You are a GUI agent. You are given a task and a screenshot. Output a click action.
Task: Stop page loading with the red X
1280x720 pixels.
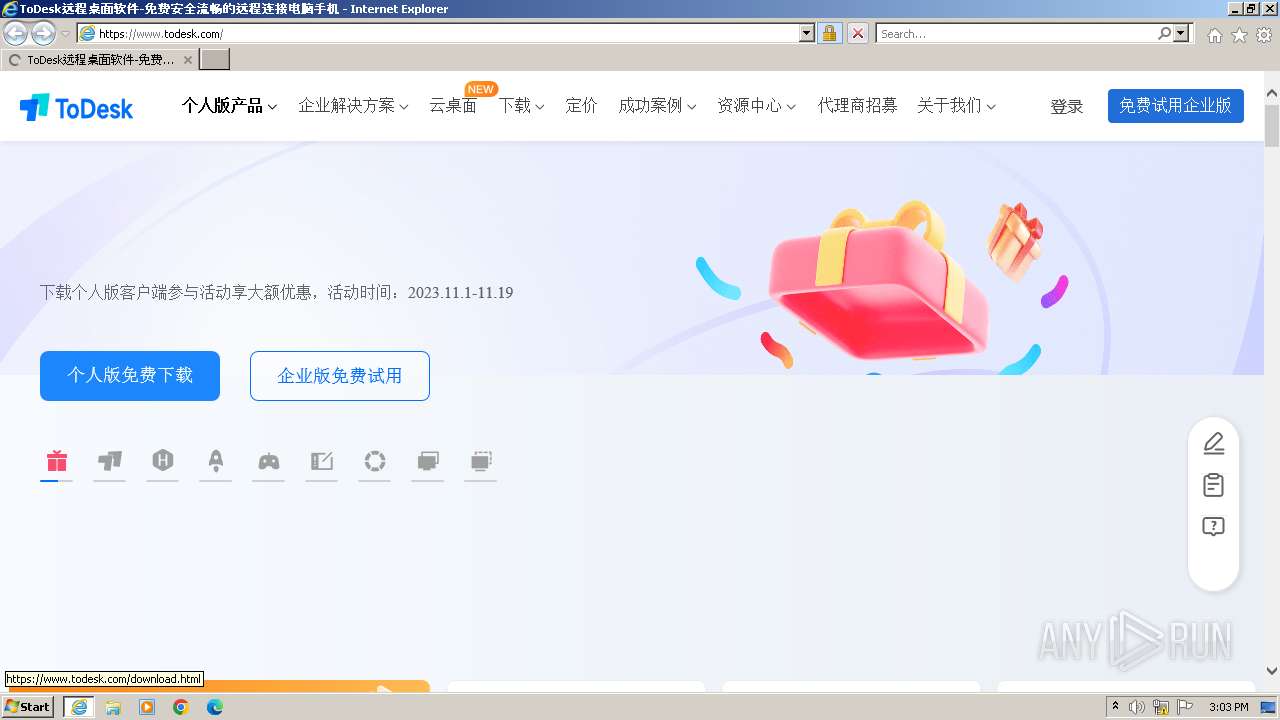pos(858,33)
